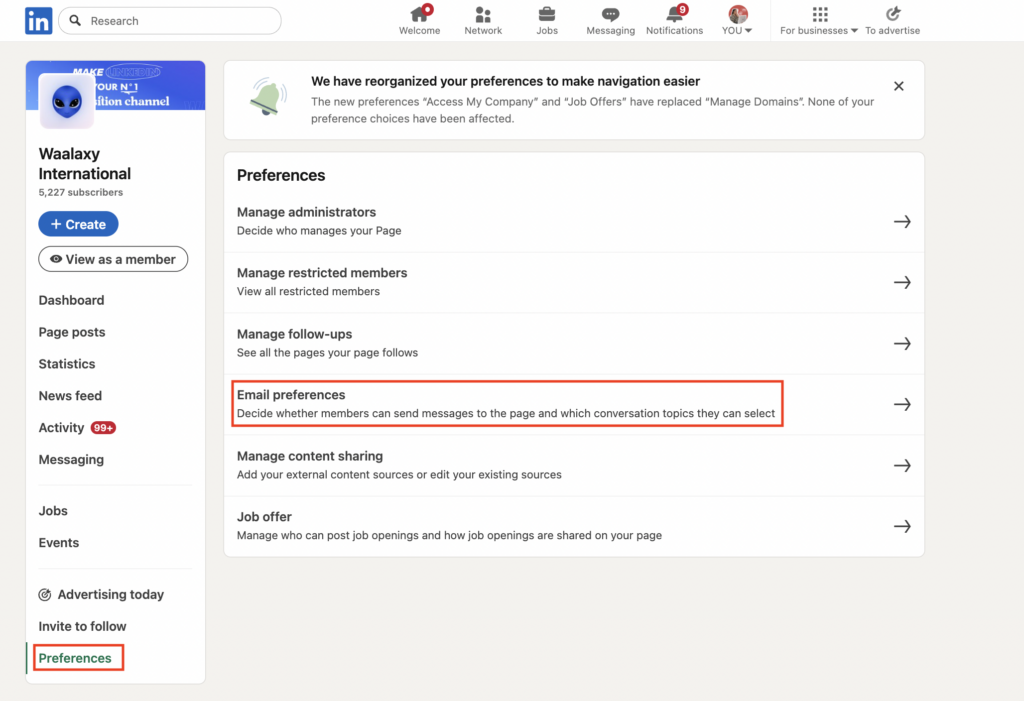Click the View as a member button
Image resolution: width=1024 pixels, height=701 pixels.
pos(113,259)
